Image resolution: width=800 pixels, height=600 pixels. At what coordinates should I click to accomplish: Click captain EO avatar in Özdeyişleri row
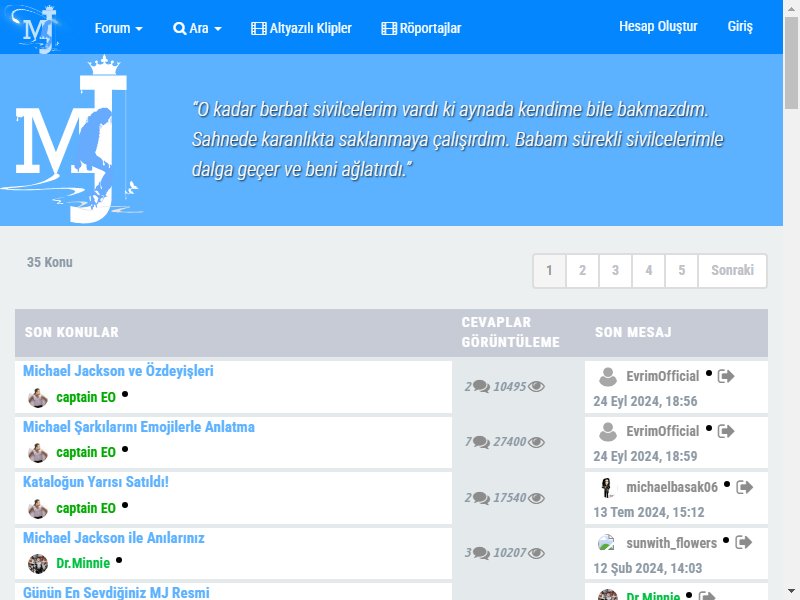click(38, 398)
